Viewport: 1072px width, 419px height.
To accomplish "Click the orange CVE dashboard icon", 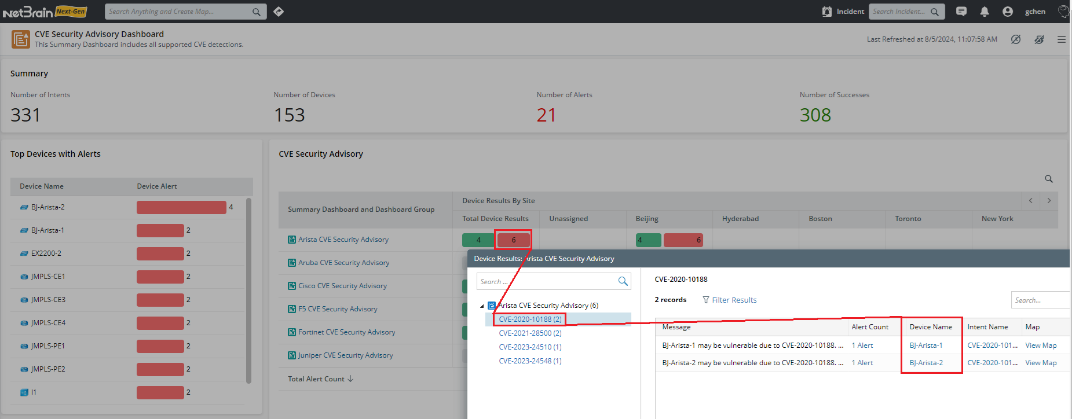I will pyautogui.click(x=20, y=39).
